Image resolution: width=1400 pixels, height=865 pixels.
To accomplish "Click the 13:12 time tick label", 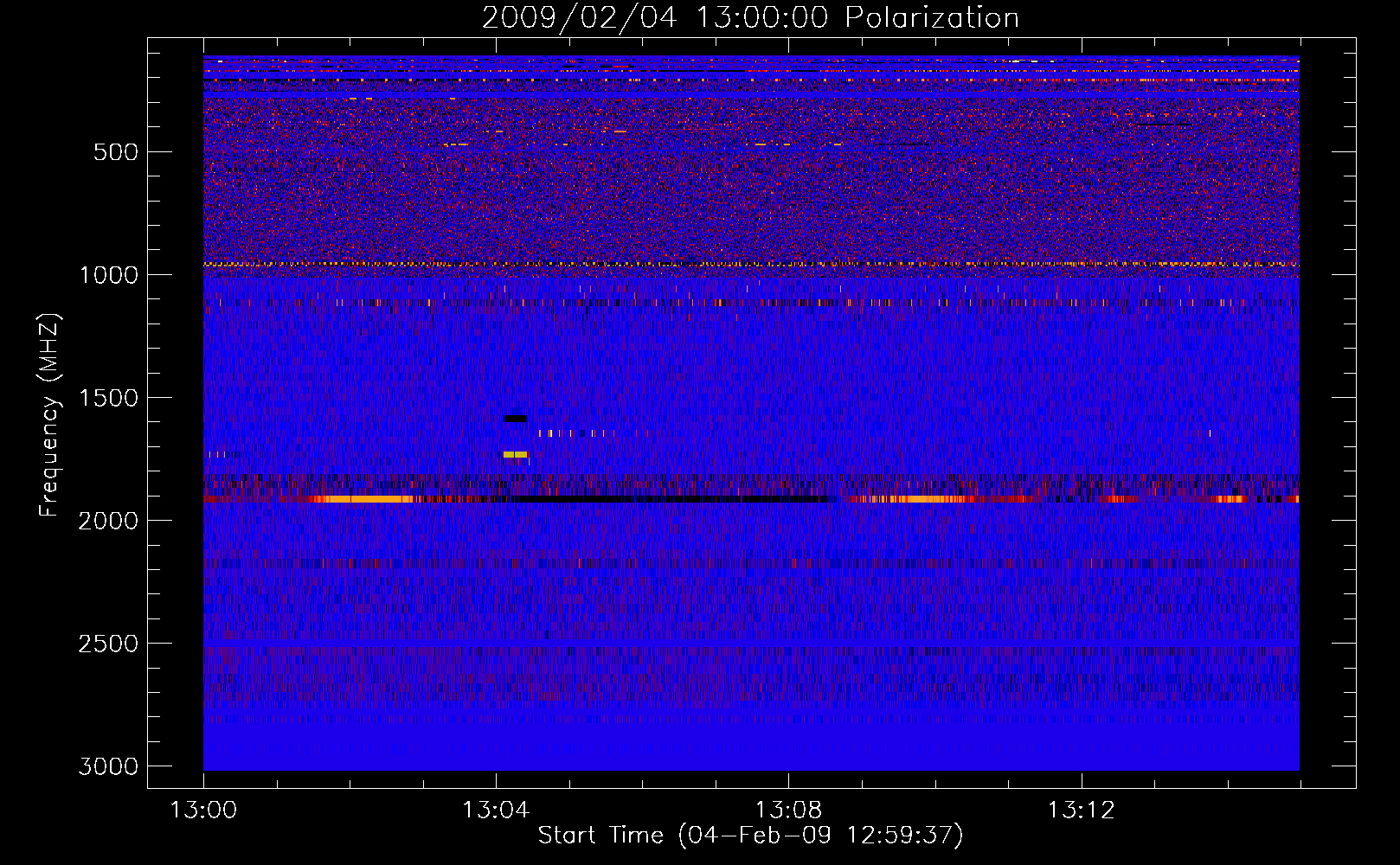I will click(1081, 811).
